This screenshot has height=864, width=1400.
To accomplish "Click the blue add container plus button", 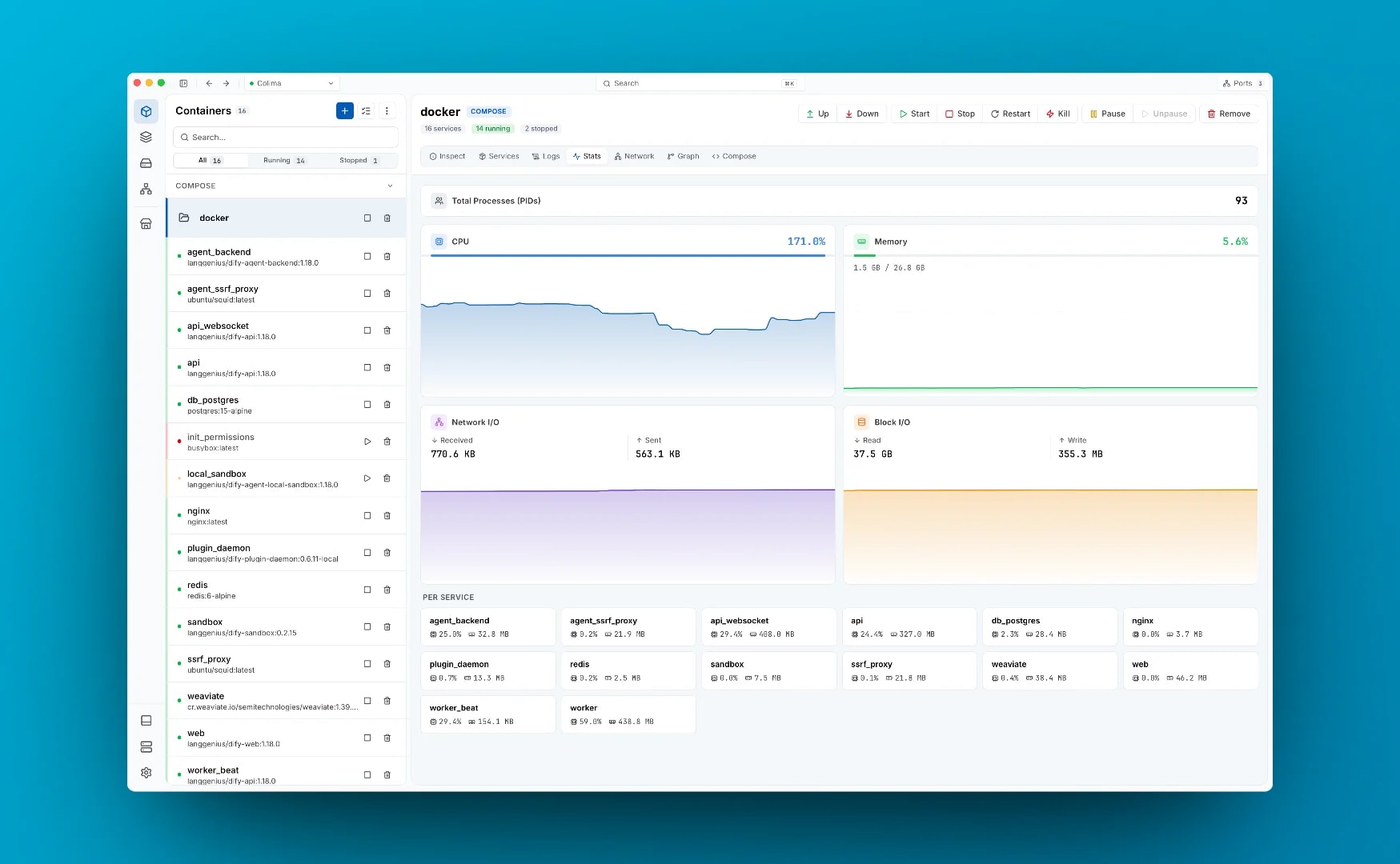I will click(345, 111).
